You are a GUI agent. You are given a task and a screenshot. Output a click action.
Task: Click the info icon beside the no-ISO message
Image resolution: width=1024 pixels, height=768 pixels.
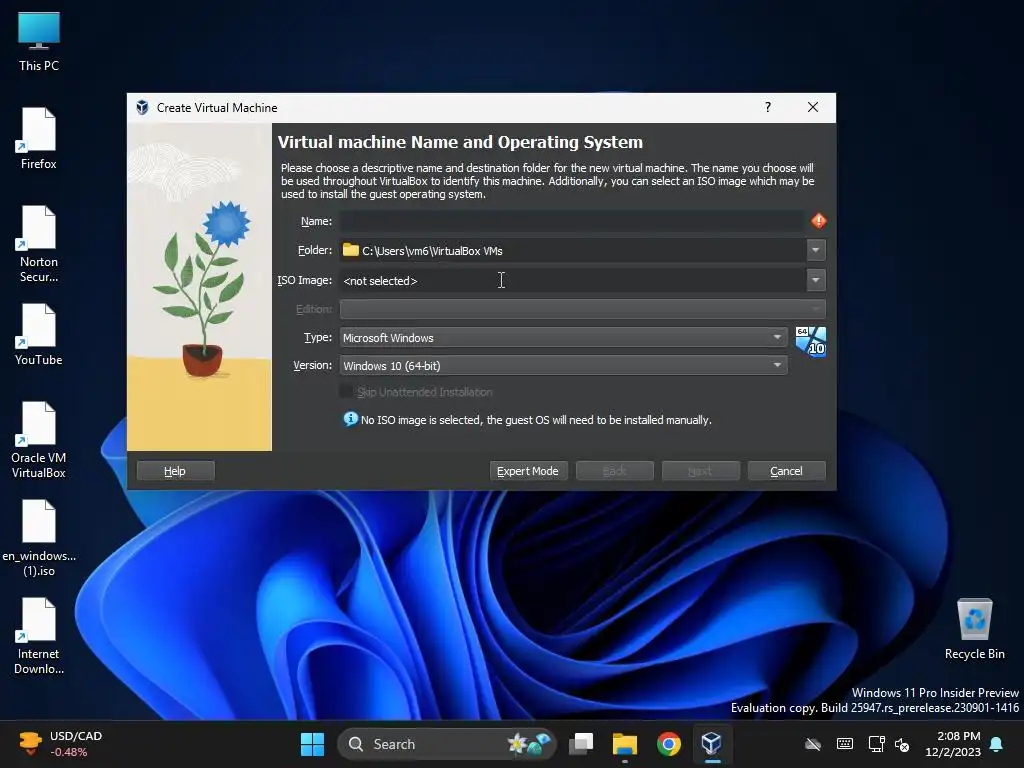[x=351, y=419]
